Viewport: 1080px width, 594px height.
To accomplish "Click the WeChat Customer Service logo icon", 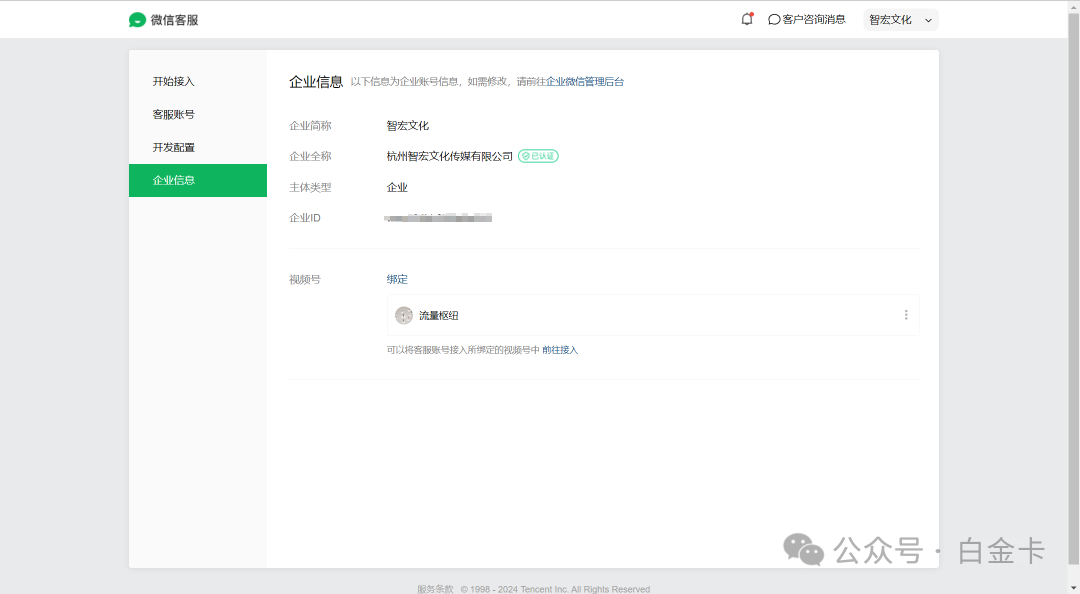I will (x=137, y=20).
